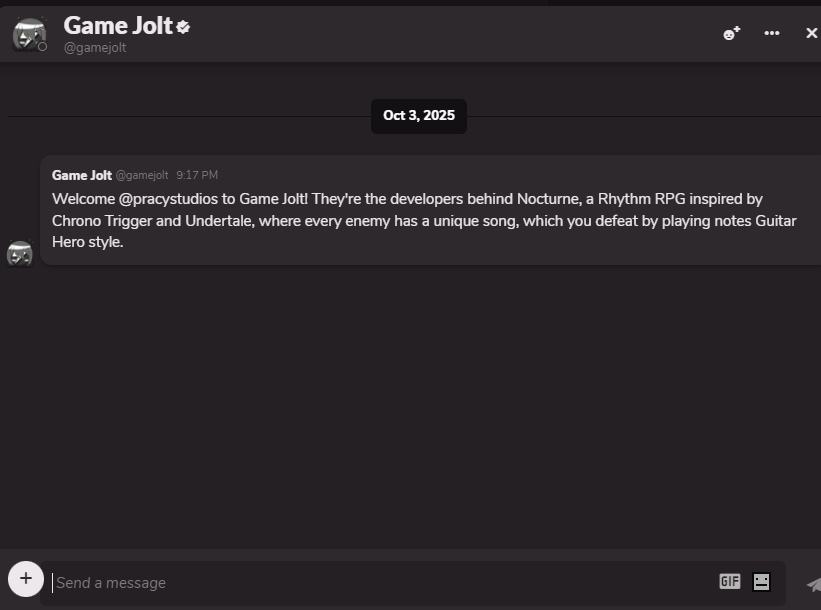The image size is (821, 610).
Task: Open the emoji picker face icon
Action: click(761, 581)
